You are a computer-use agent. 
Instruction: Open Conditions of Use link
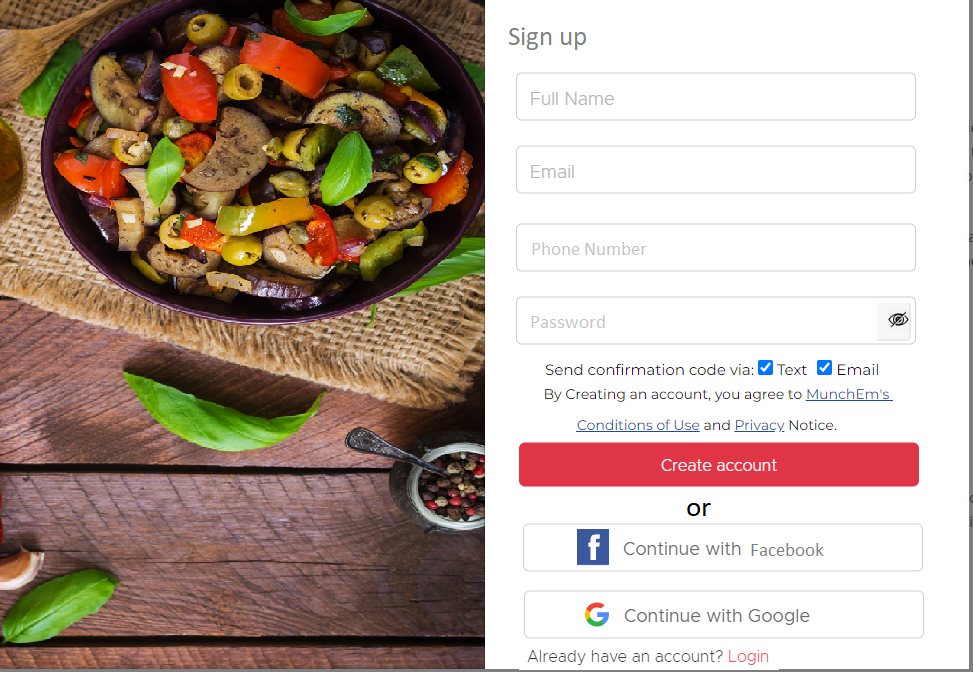pyautogui.click(x=638, y=425)
